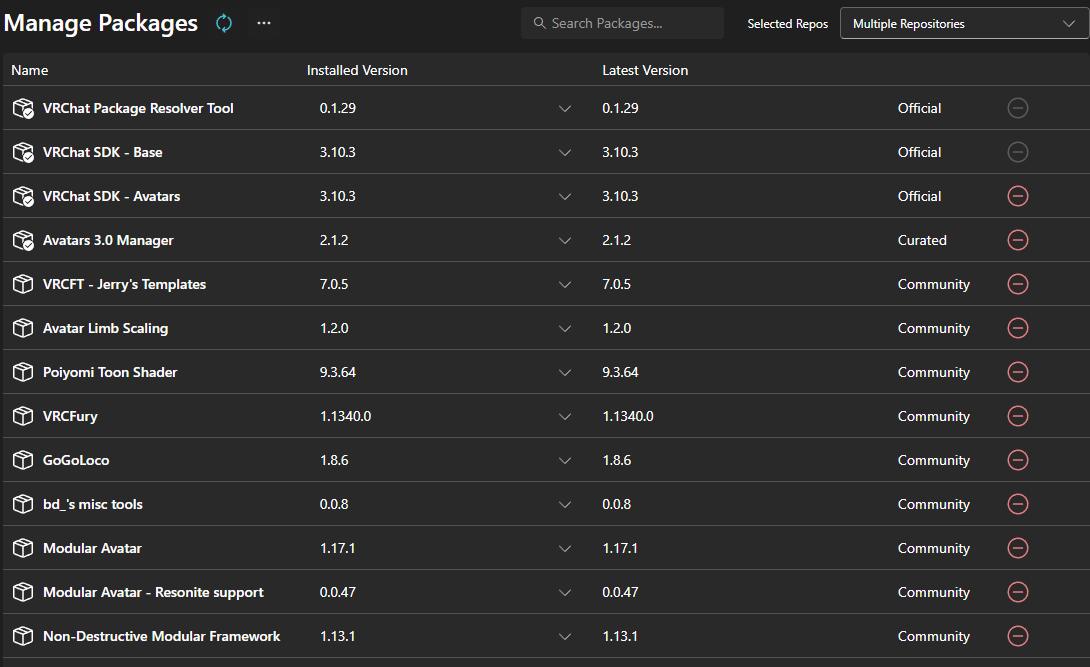Click the GoGoLoco package icon
Image resolution: width=1090 pixels, height=667 pixels.
pos(23,460)
